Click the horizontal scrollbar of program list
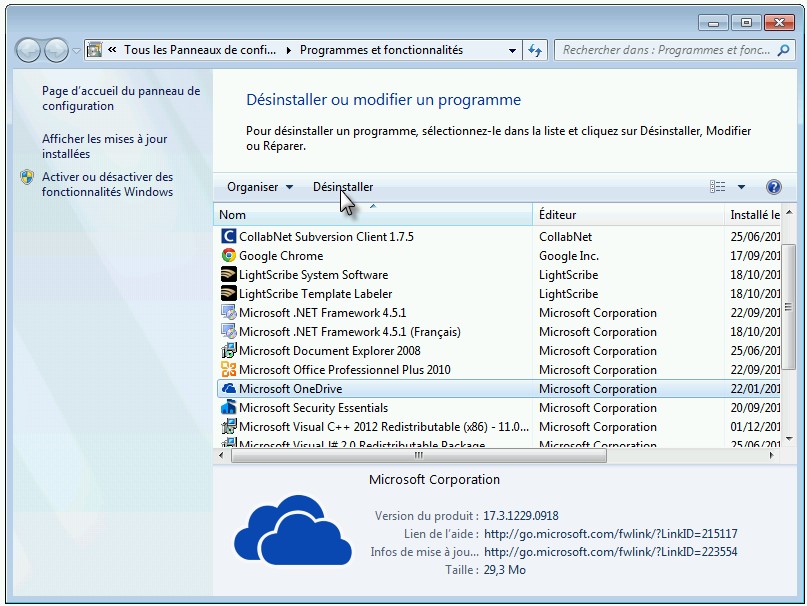The height and width of the screenshot is (606, 807). [x=419, y=455]
